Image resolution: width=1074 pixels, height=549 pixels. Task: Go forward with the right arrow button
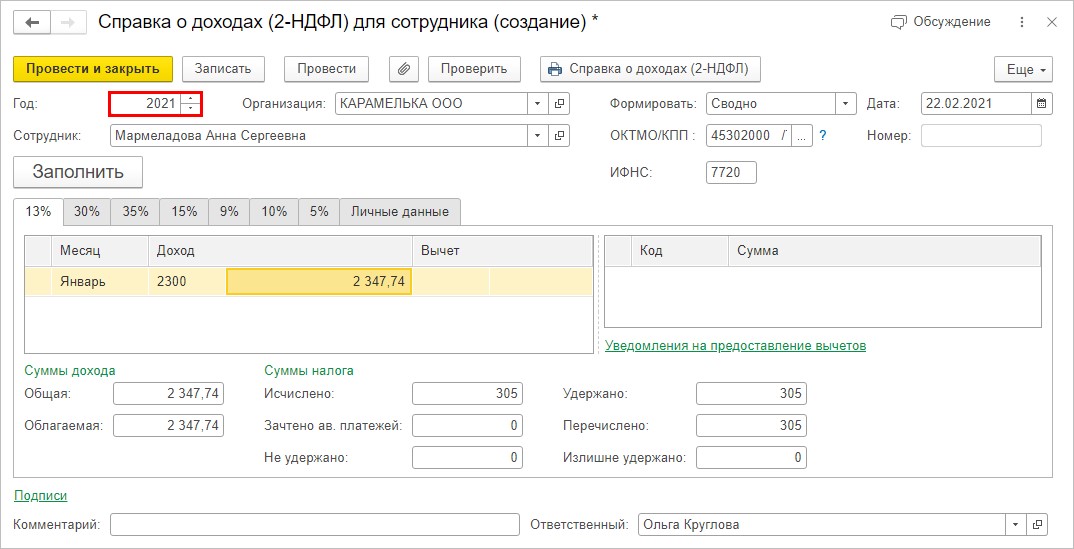coord(68,23)
